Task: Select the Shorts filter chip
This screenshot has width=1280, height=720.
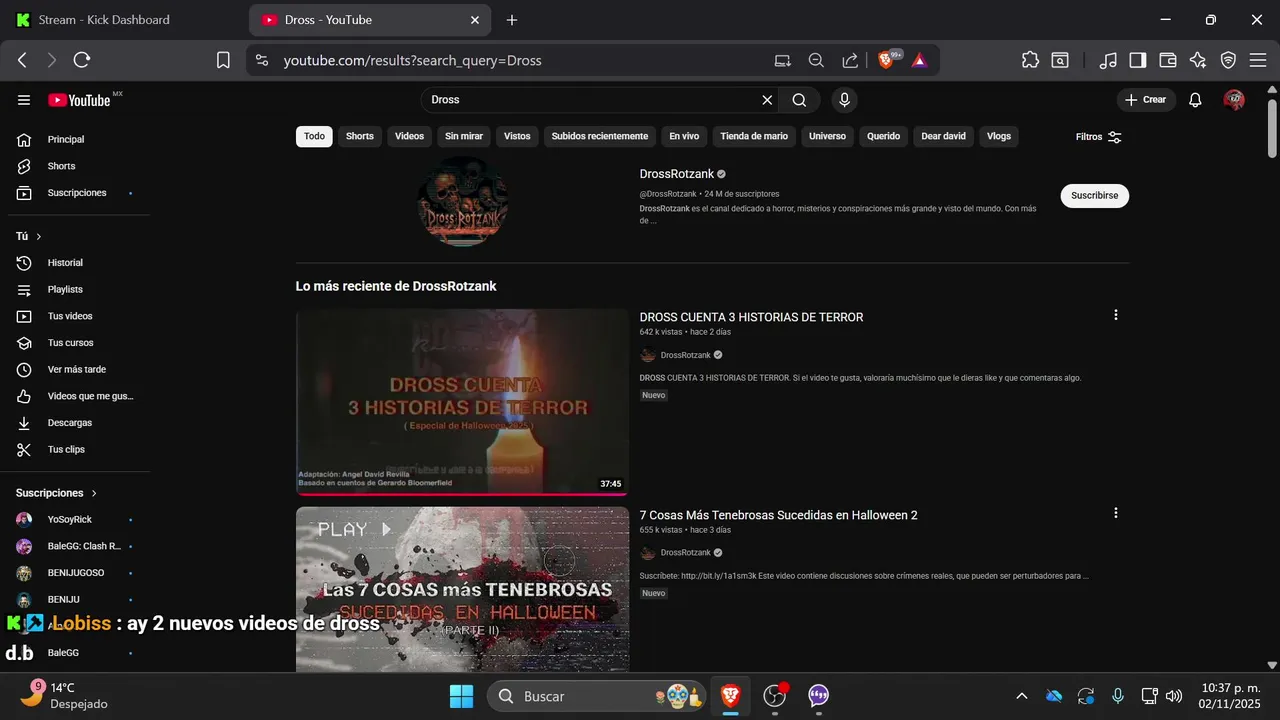Action: [360, 136]
